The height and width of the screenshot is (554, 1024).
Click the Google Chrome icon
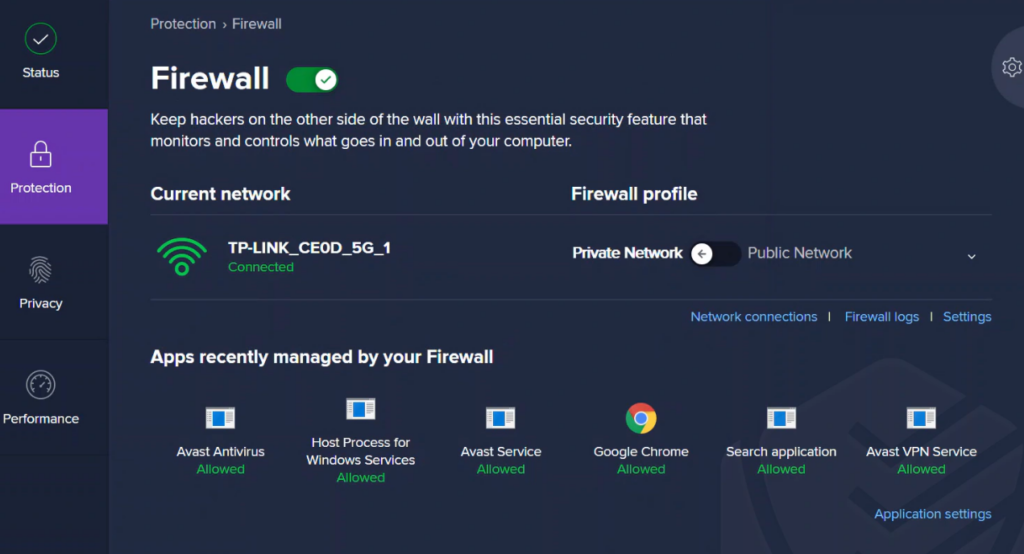click(641, 418)
